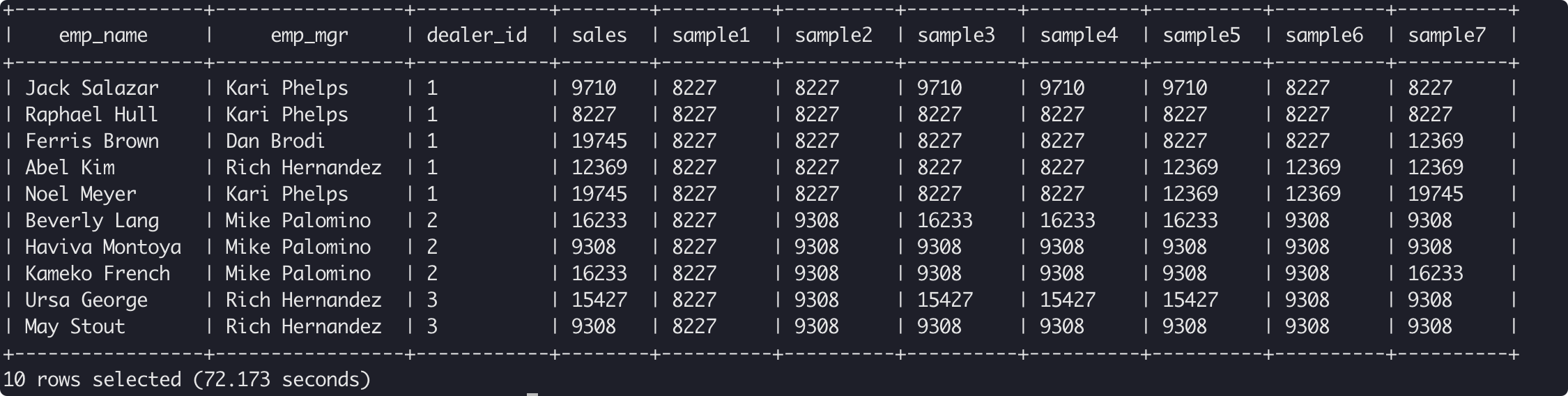Select the name May Stout
Viewport: 1568px width, 396px height.
[75, 326]
